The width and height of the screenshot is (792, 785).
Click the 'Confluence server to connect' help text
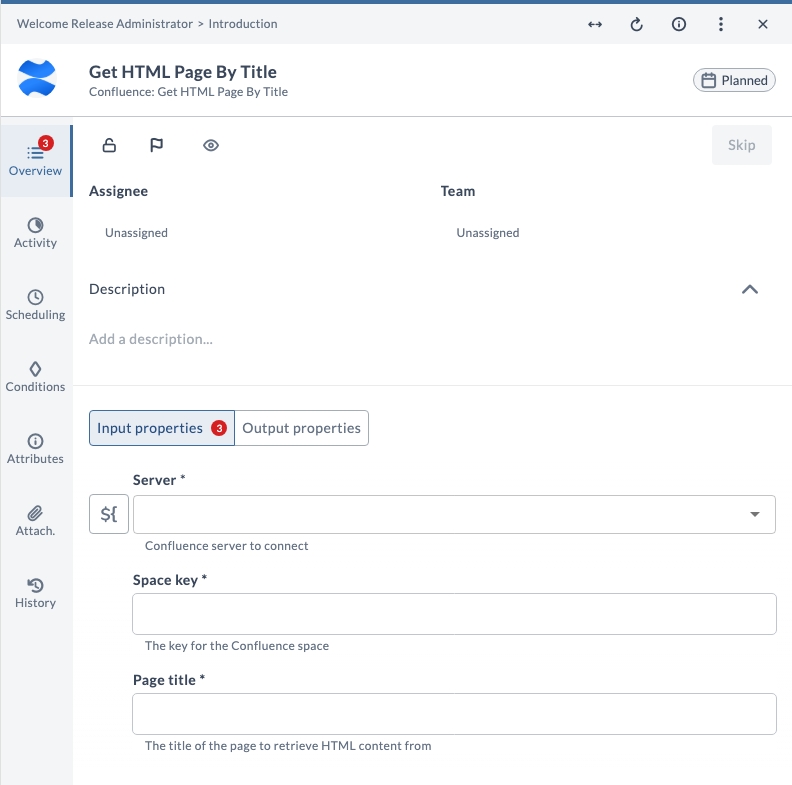pyautogui.click(x=226, y=546)
